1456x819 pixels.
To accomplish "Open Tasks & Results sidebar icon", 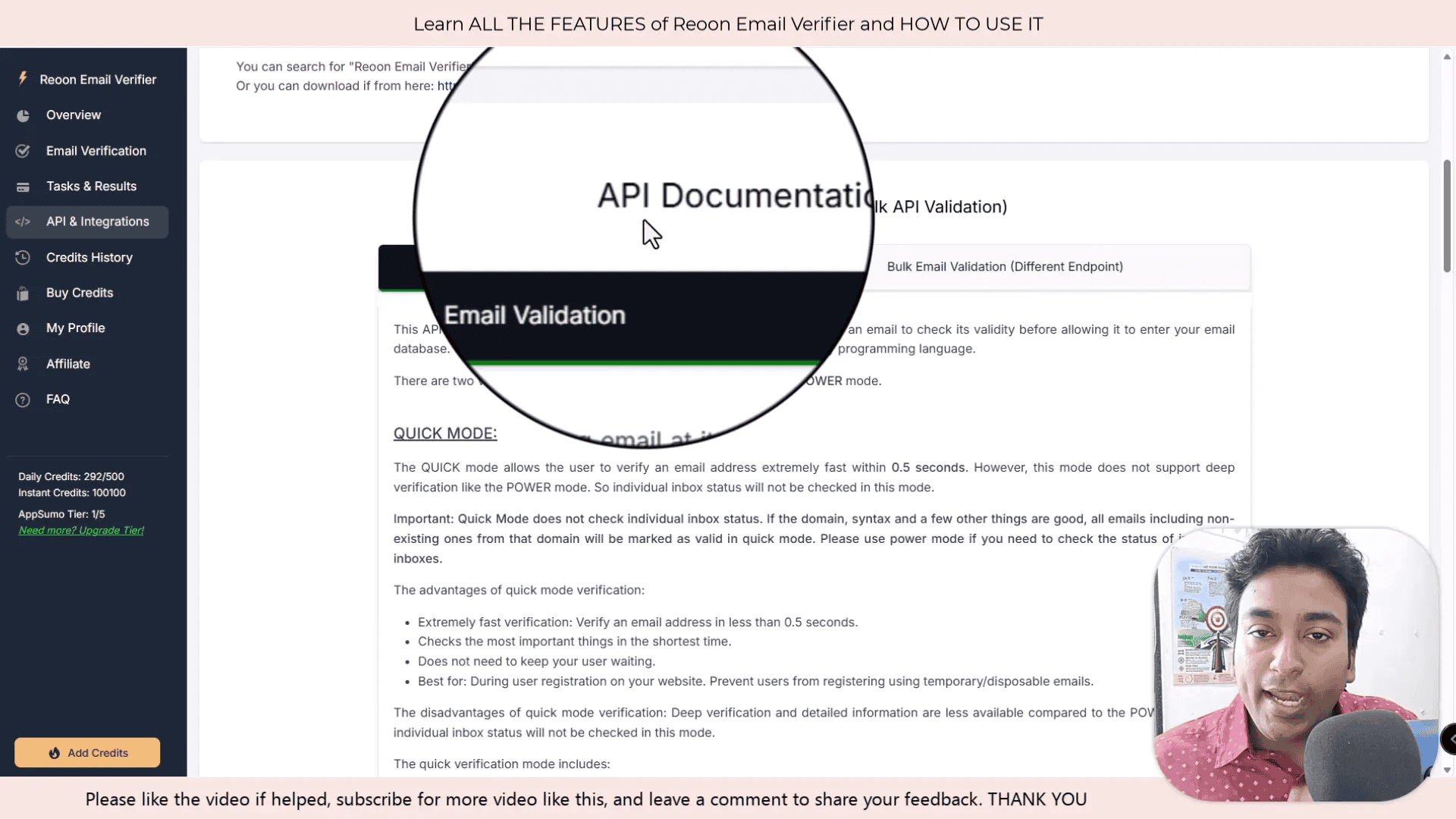I will (x=22, y=186).
